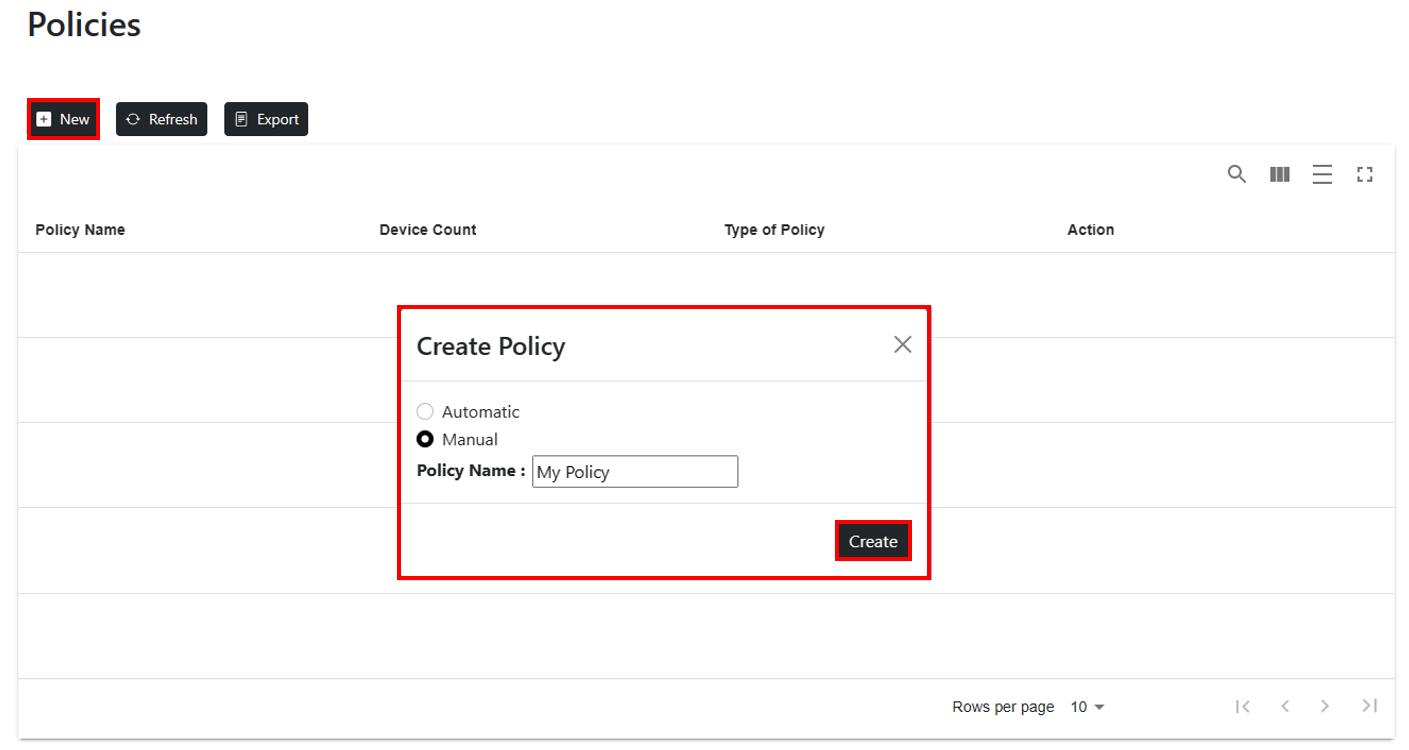Export the policies table

point(266,119)
